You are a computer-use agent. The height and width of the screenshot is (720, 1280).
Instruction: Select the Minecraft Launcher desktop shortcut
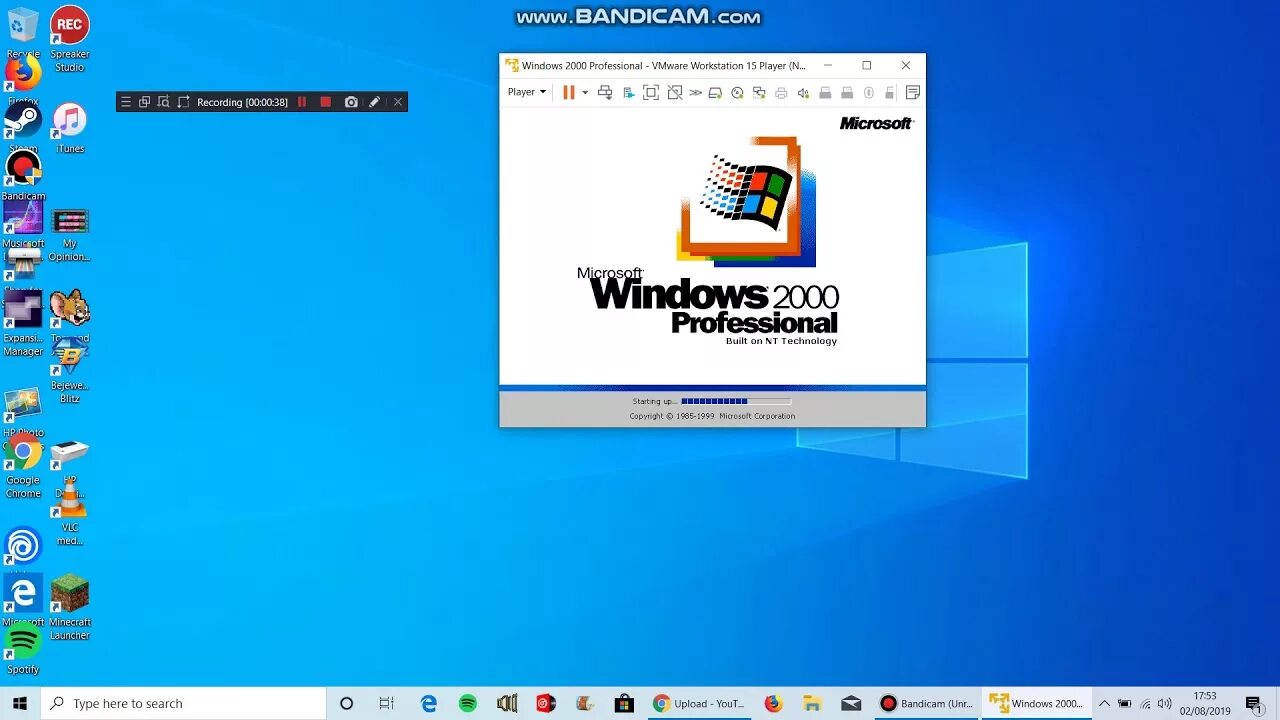70,608
